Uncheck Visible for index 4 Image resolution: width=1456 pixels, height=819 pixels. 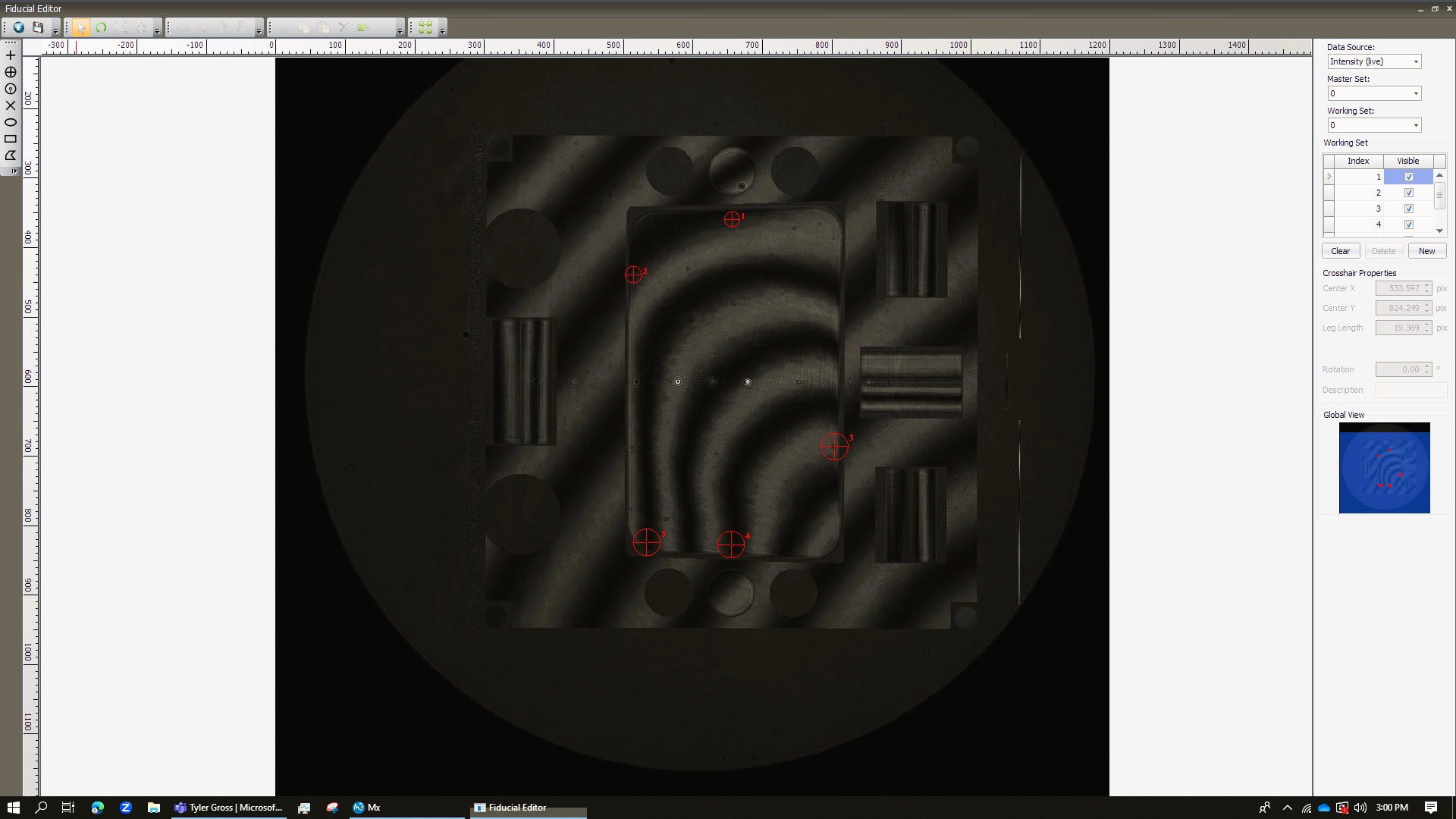tap(1408, 224)
